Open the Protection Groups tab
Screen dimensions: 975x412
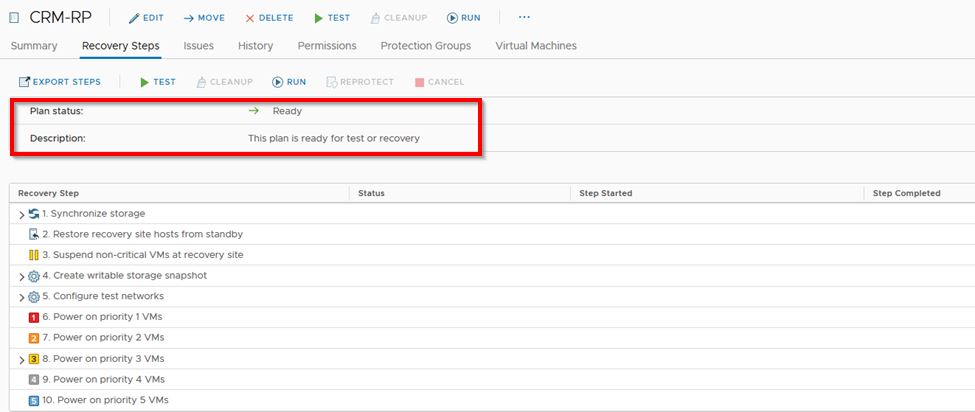(x=428, y=46)
